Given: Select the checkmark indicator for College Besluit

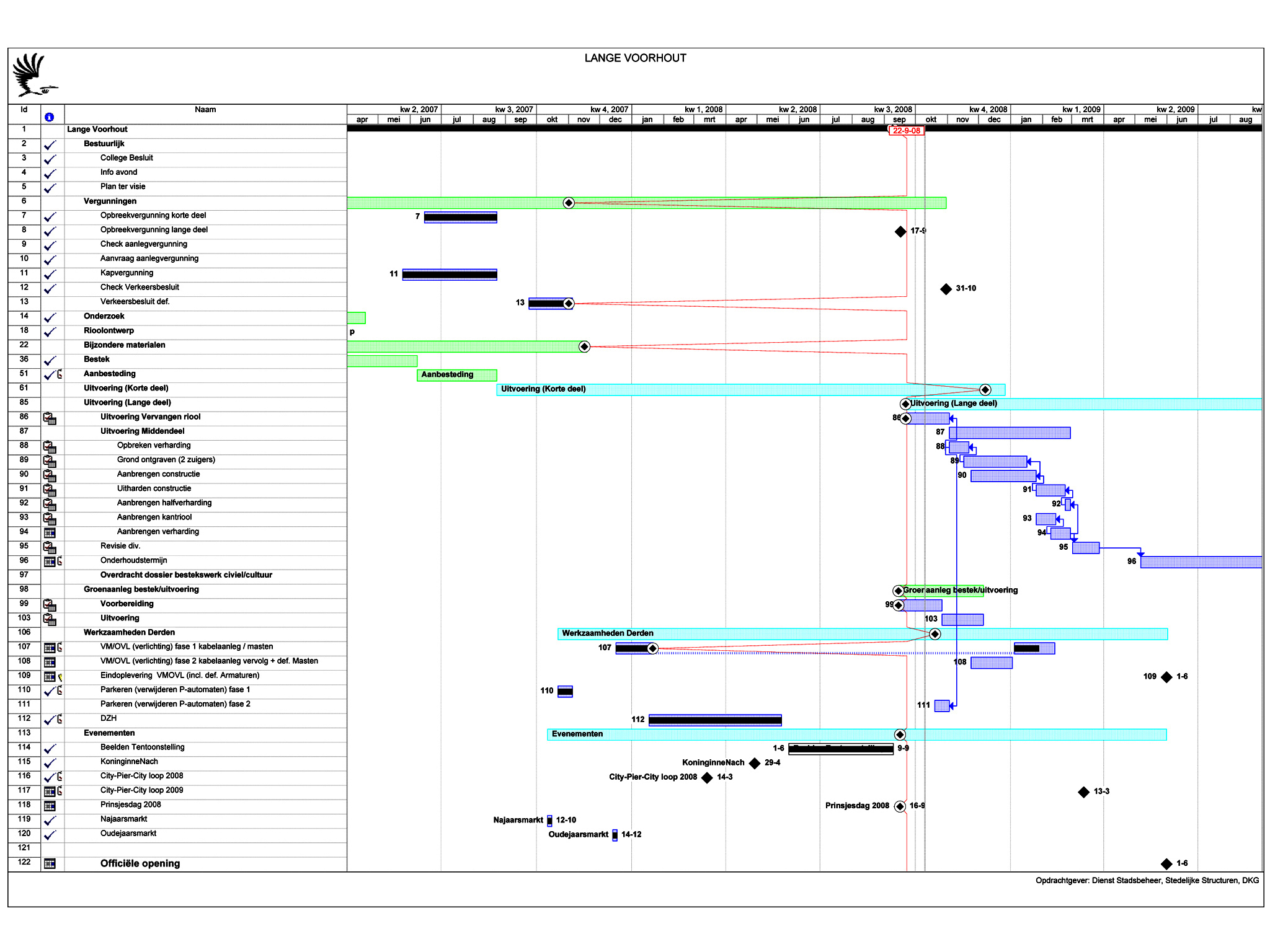Looking at the screenshot, I should 50,159.
